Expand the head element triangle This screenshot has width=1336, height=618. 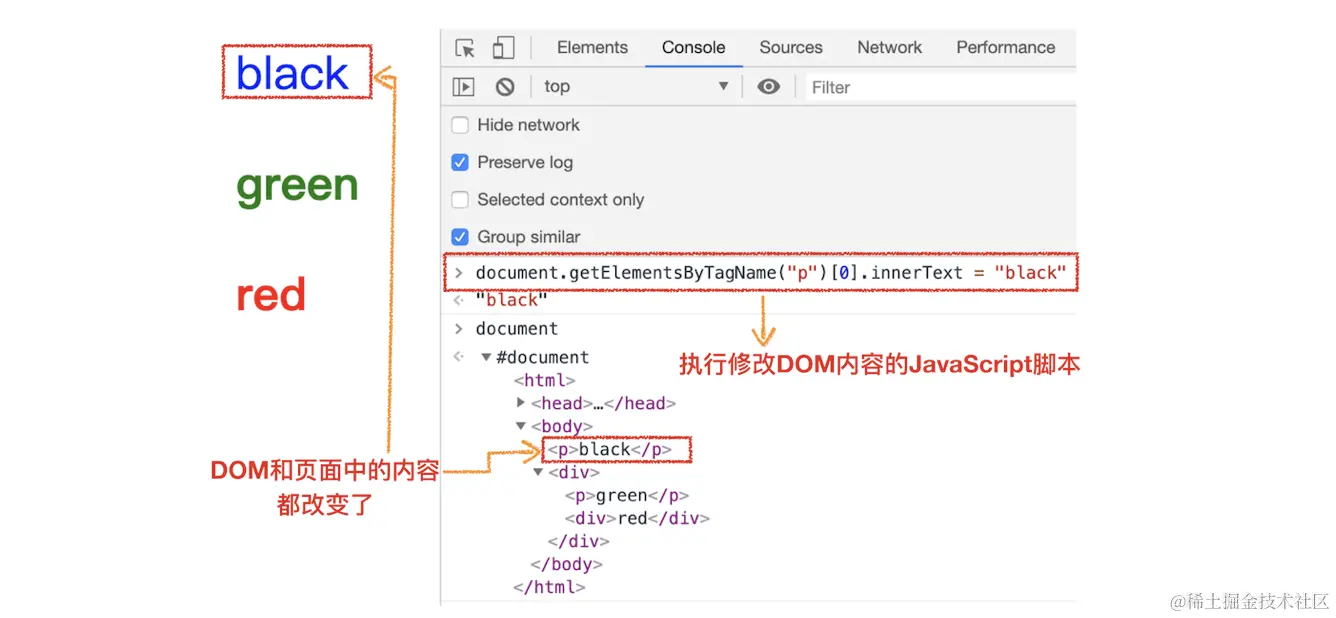click(521, 403)
